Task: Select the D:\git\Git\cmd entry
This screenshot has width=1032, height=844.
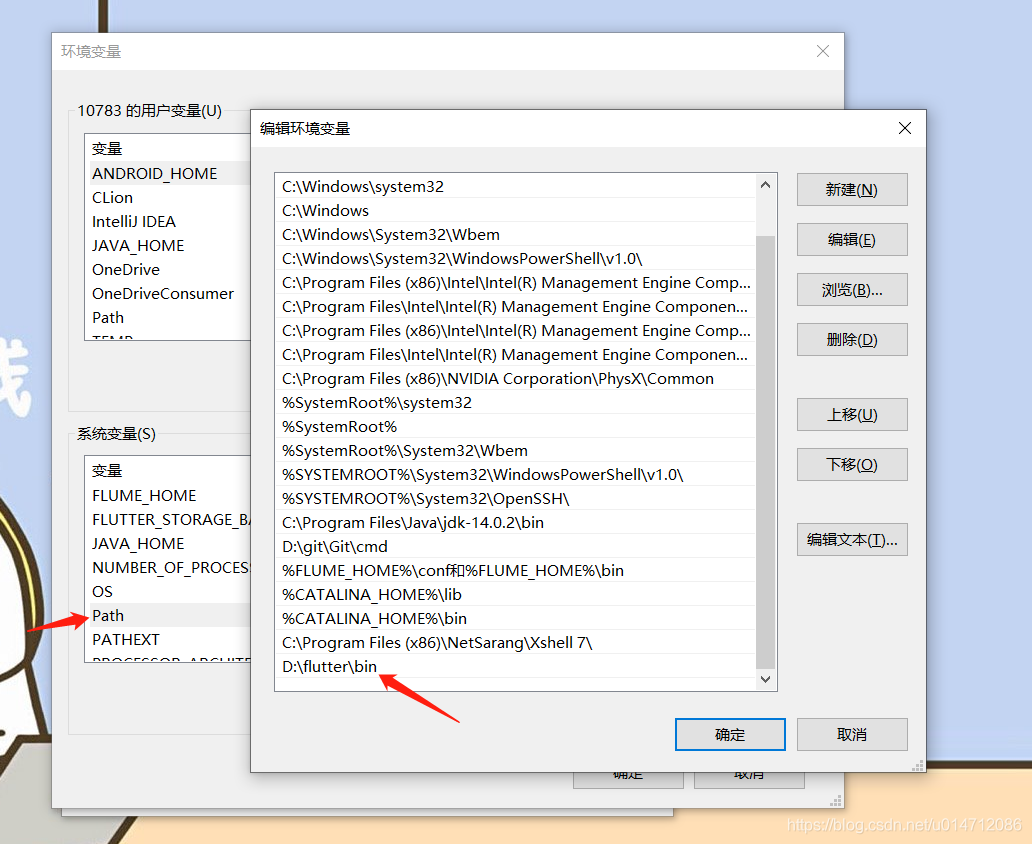Action: [515, 546]
